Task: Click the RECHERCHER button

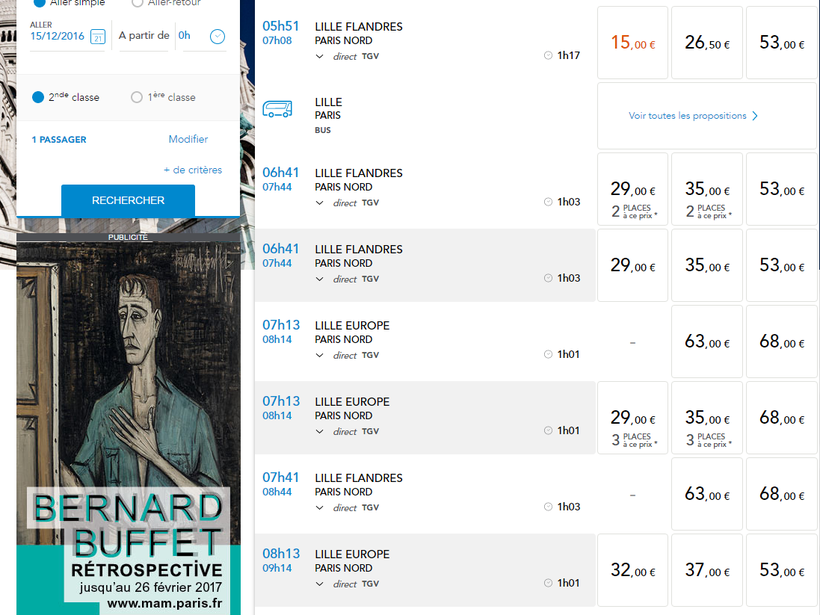Action: click(x=128, y=200)
